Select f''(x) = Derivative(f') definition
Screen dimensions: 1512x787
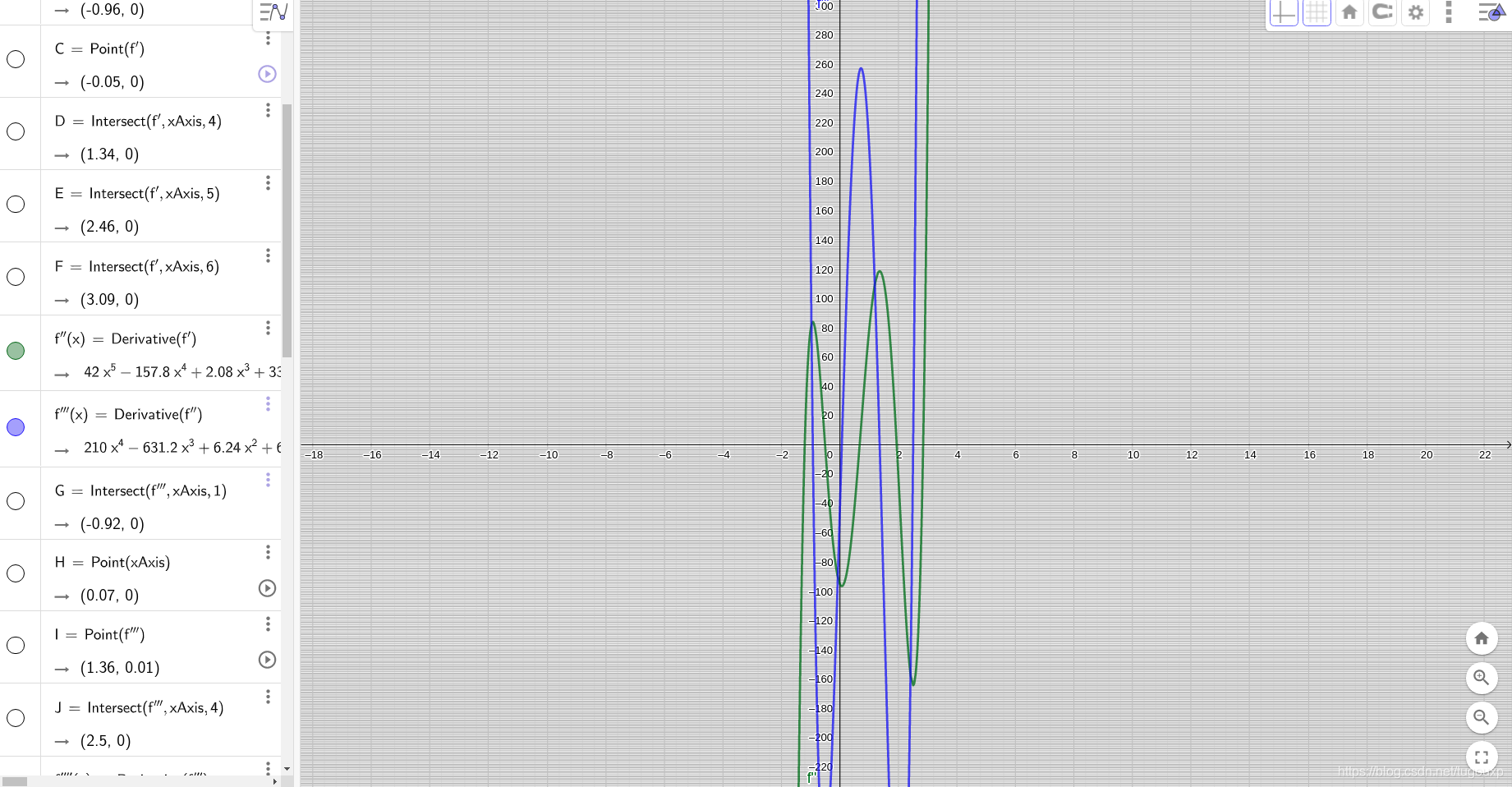[126, 339]
